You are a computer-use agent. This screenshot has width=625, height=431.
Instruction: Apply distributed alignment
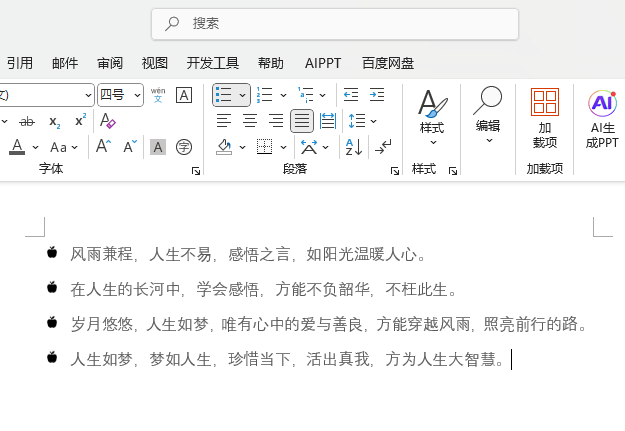click(328, 121)
